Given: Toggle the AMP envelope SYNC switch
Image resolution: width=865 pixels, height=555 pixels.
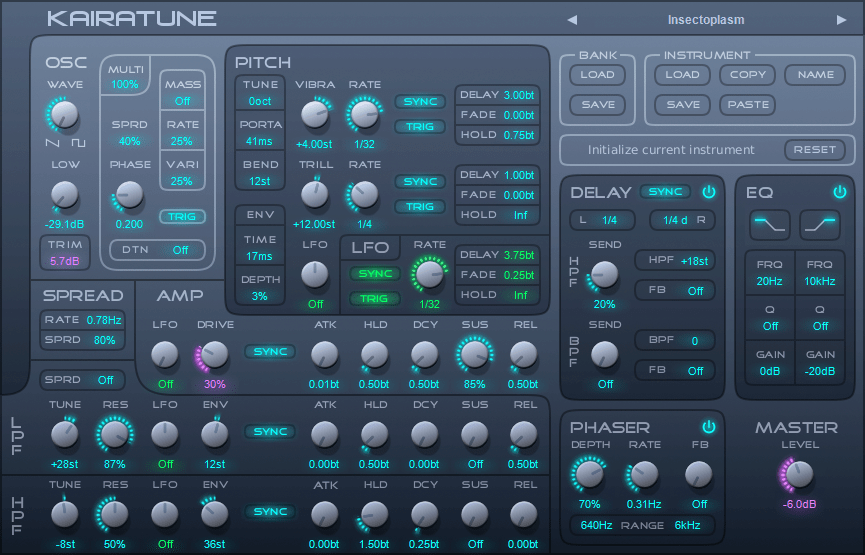Looking at the screenshot, I should 270,352.
